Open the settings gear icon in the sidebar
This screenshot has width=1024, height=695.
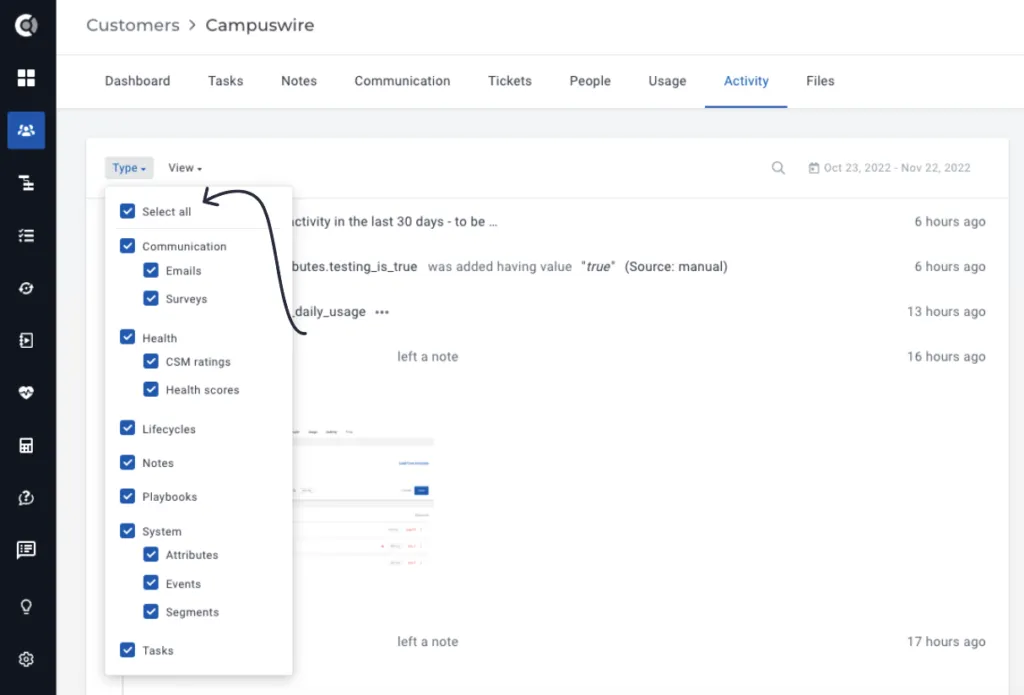point(26,659)
